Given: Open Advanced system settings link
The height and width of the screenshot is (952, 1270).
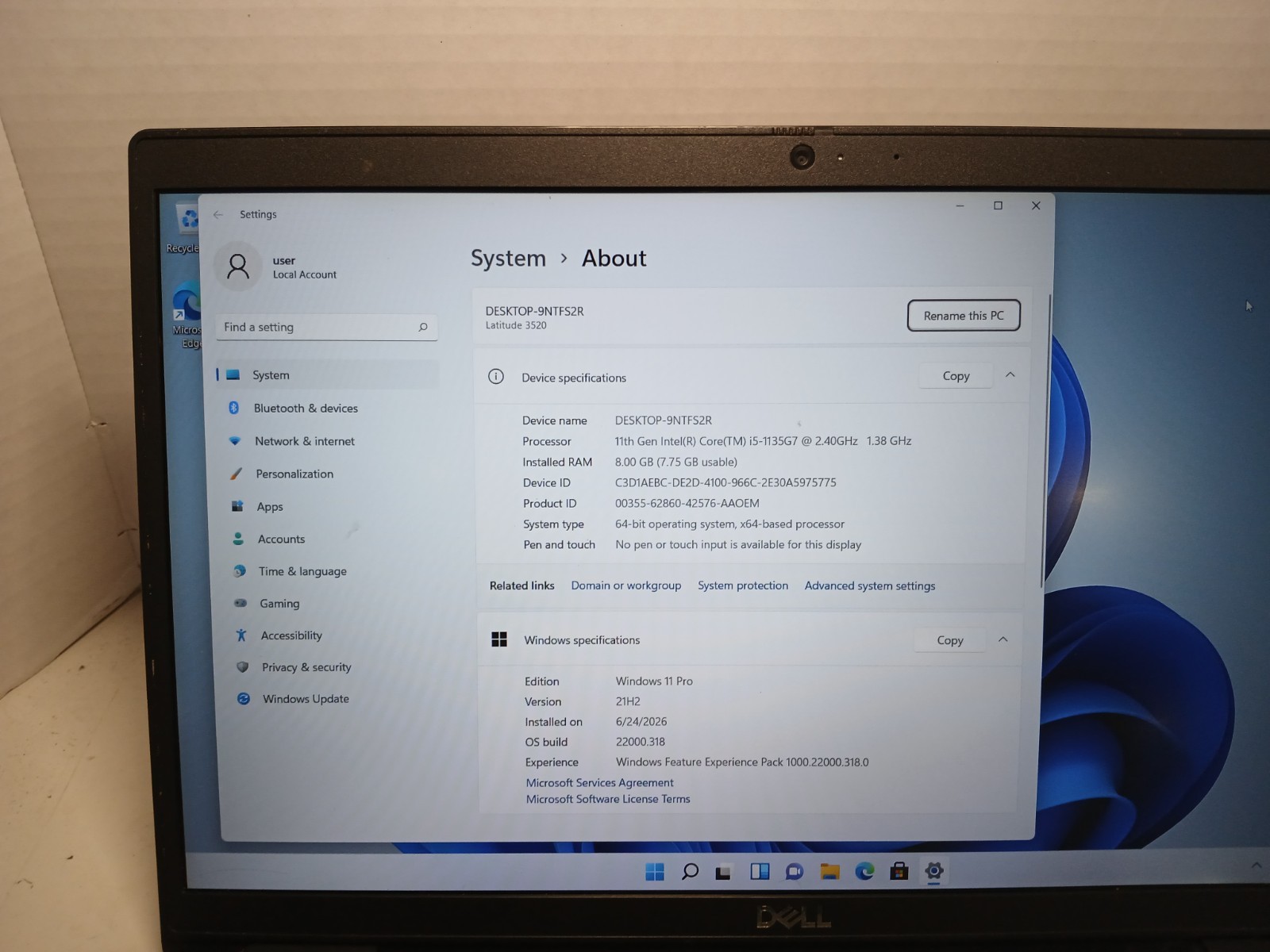Looking at the screenshot, I should 870,585.
